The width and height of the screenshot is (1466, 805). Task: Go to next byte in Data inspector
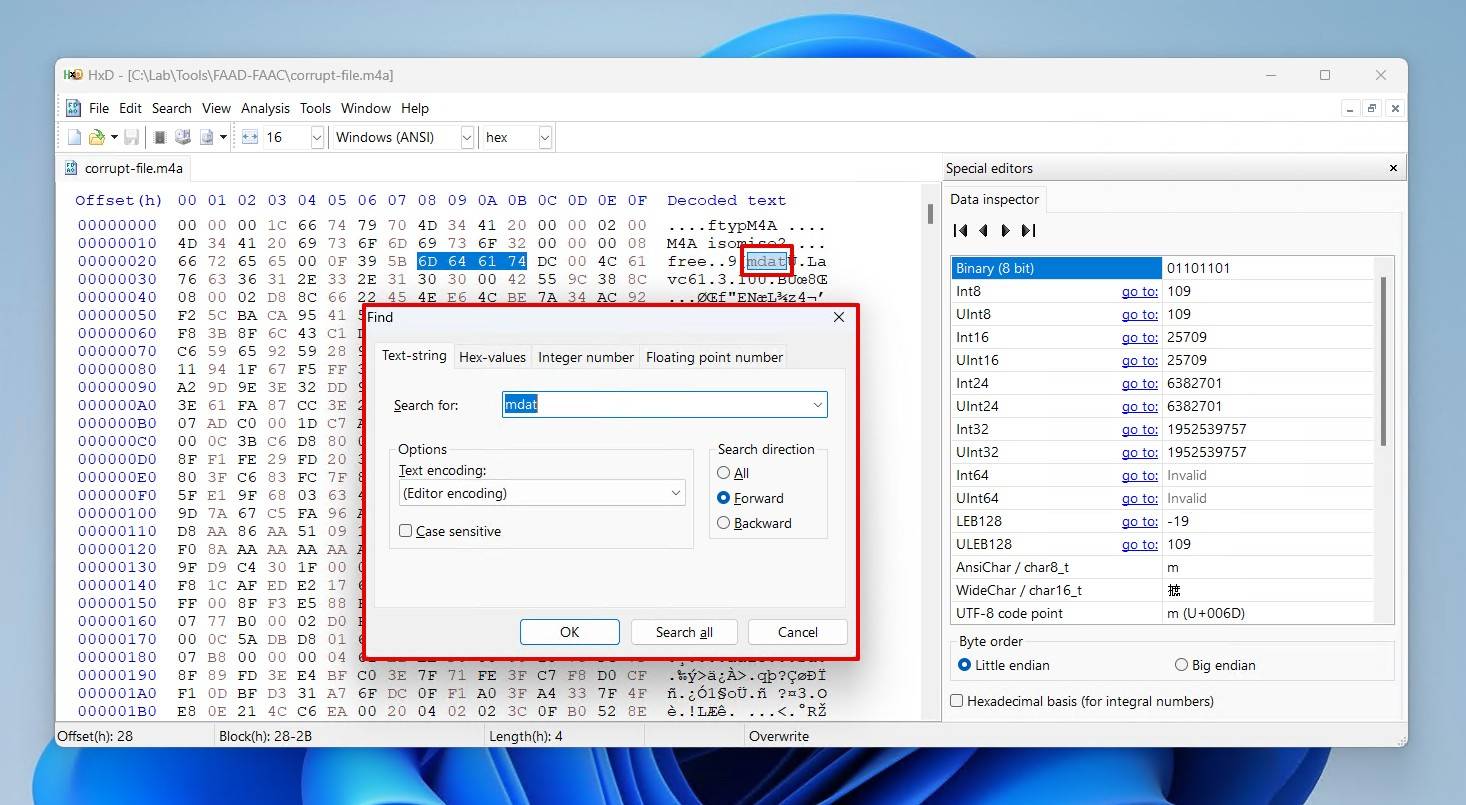pos(1005,231)
